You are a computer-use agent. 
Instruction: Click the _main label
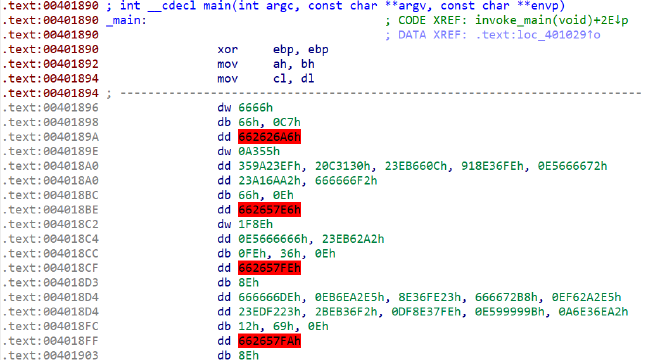click(126, 20)
